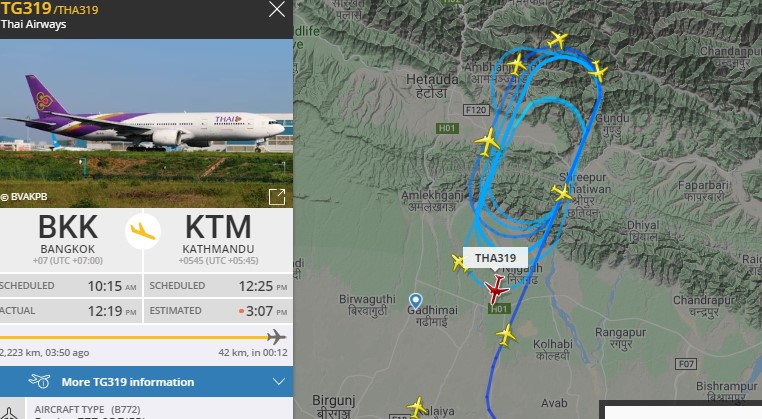Click the arrival plane icon between airports
The height and width of the screenshot is (419, 762).
143,231
